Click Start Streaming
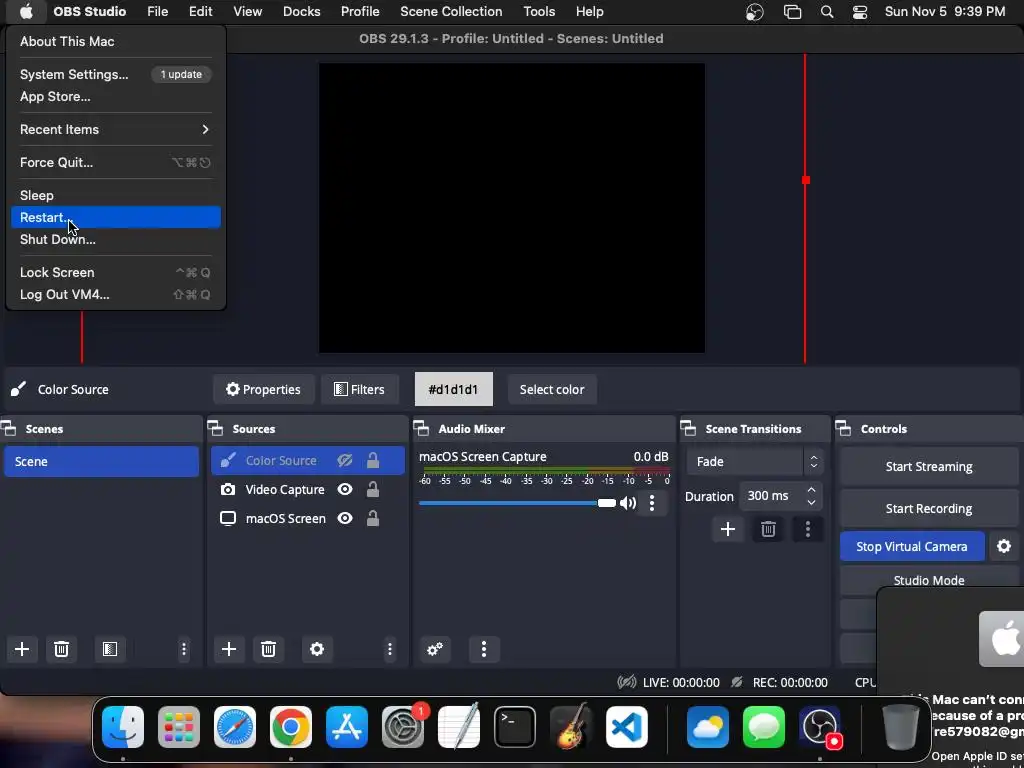The width and height of the screenshot is (1024, 768). pos(929,467)
